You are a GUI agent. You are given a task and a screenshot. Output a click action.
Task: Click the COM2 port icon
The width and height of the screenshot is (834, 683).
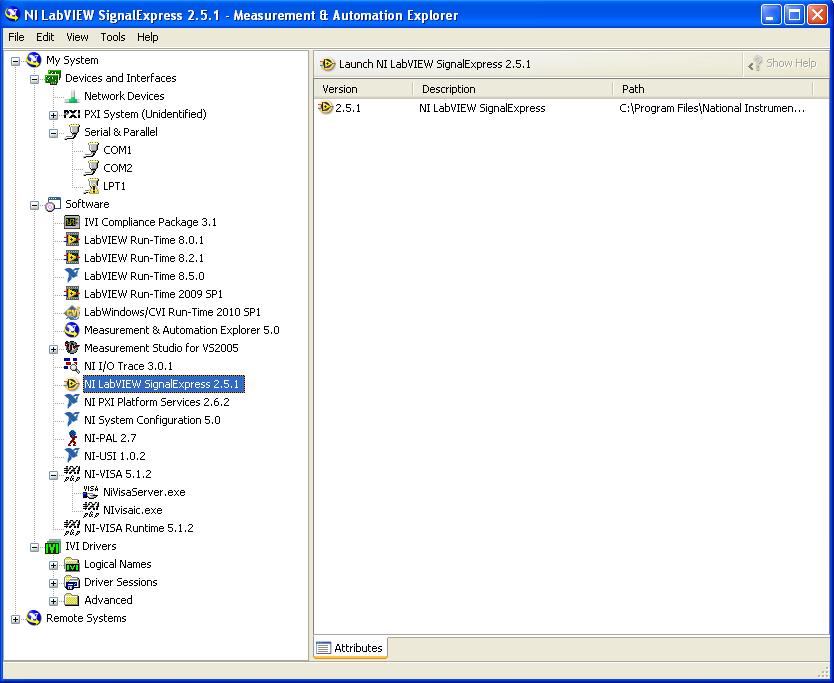click(x=91, y=168)
